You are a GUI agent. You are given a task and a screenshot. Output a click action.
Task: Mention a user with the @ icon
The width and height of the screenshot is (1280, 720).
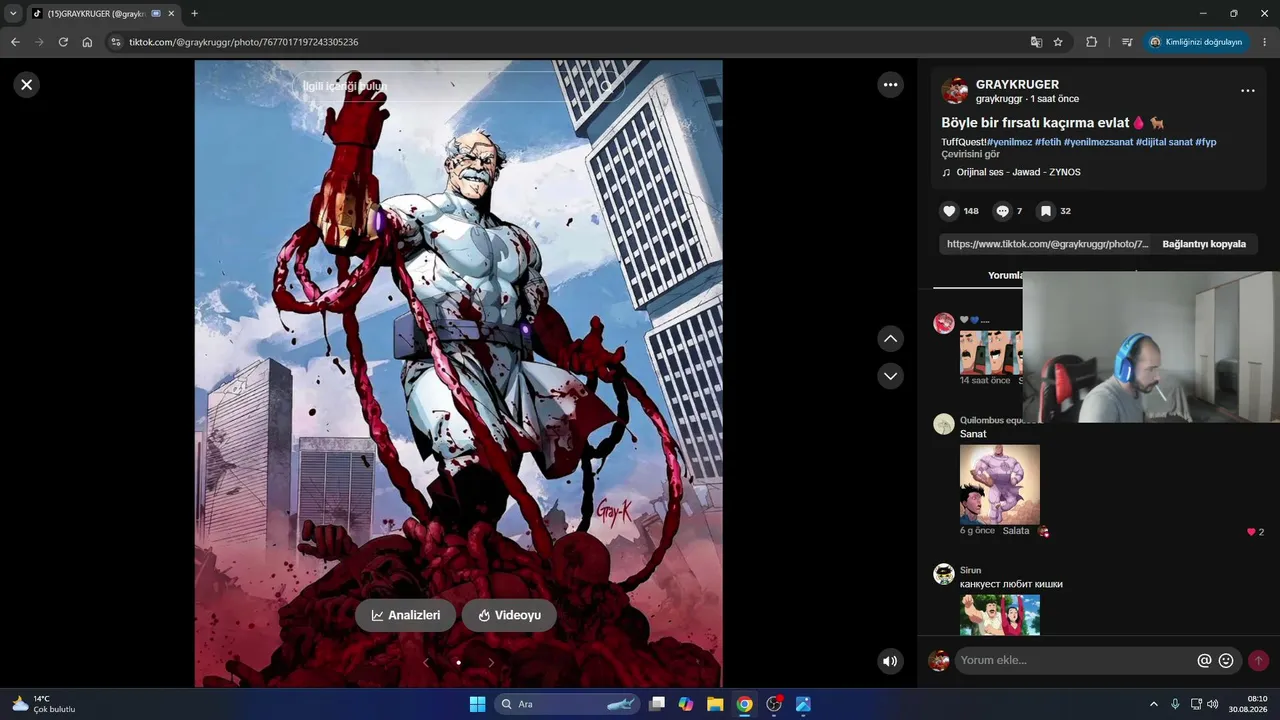point(1204,660)
